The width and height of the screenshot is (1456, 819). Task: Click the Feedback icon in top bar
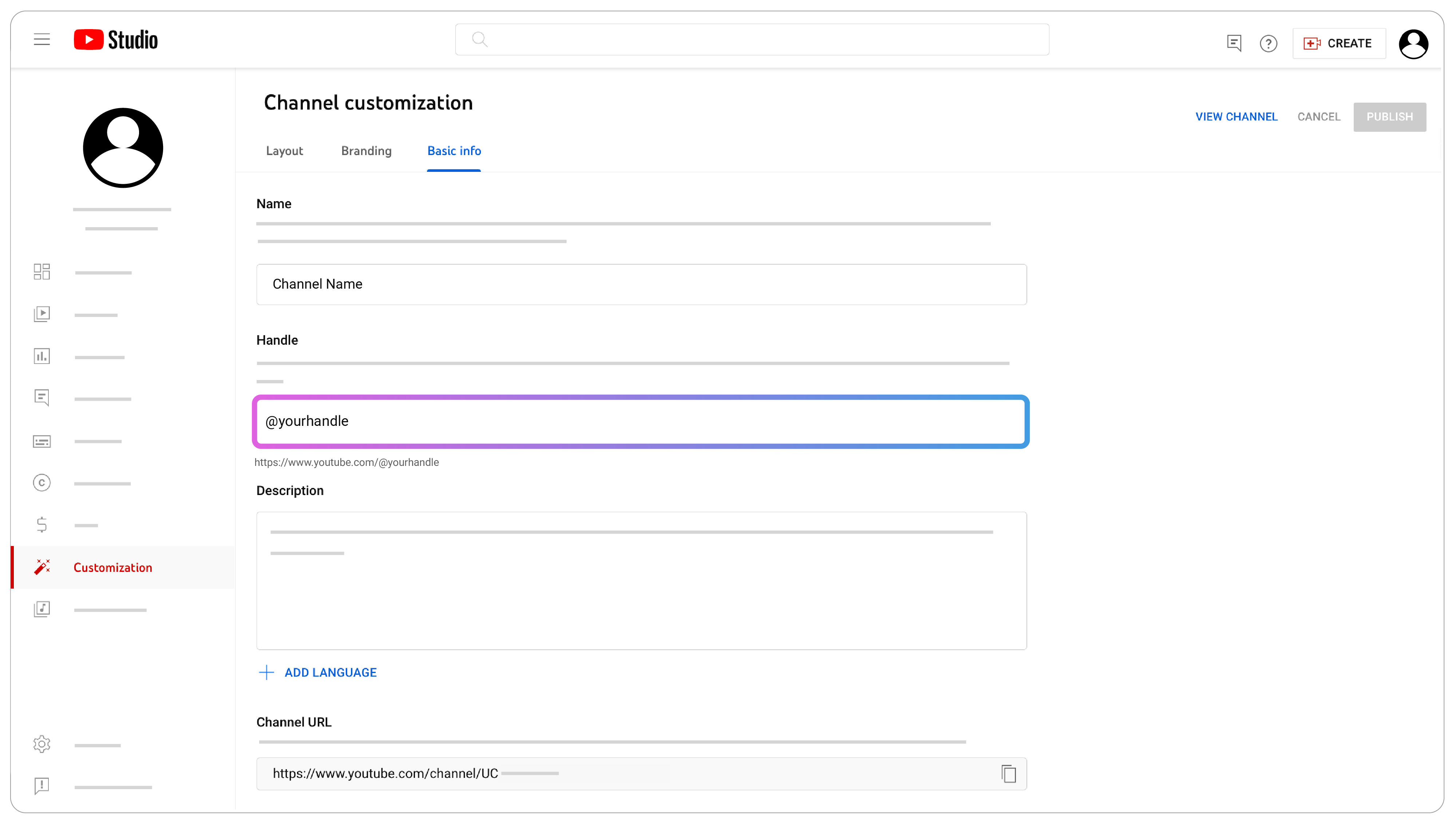click(x=1234, y=41)
